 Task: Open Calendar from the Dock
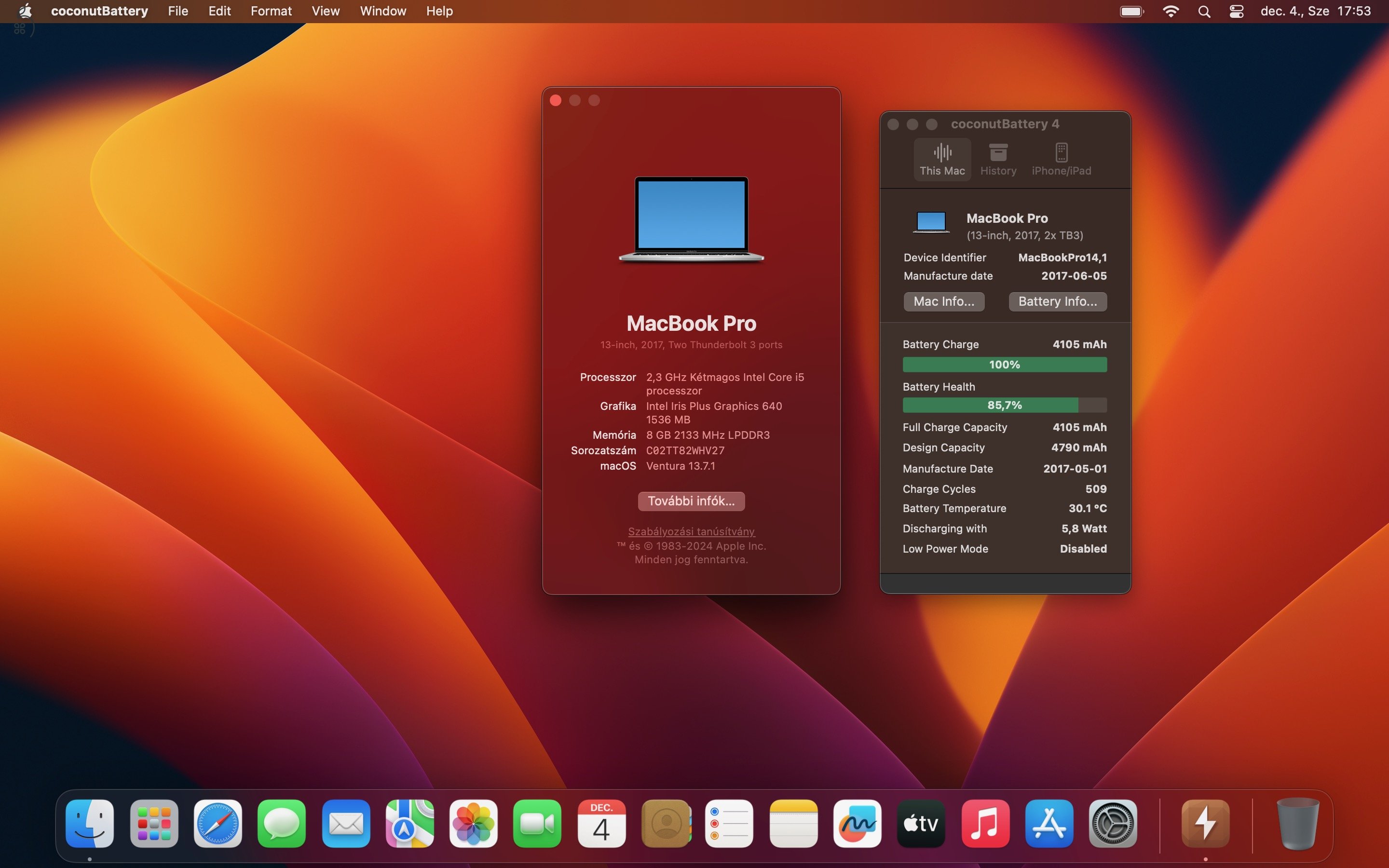tap(601, 823)
